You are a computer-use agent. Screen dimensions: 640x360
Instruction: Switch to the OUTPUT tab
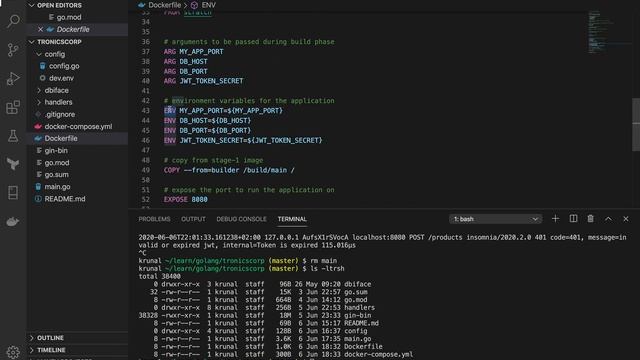193,219
